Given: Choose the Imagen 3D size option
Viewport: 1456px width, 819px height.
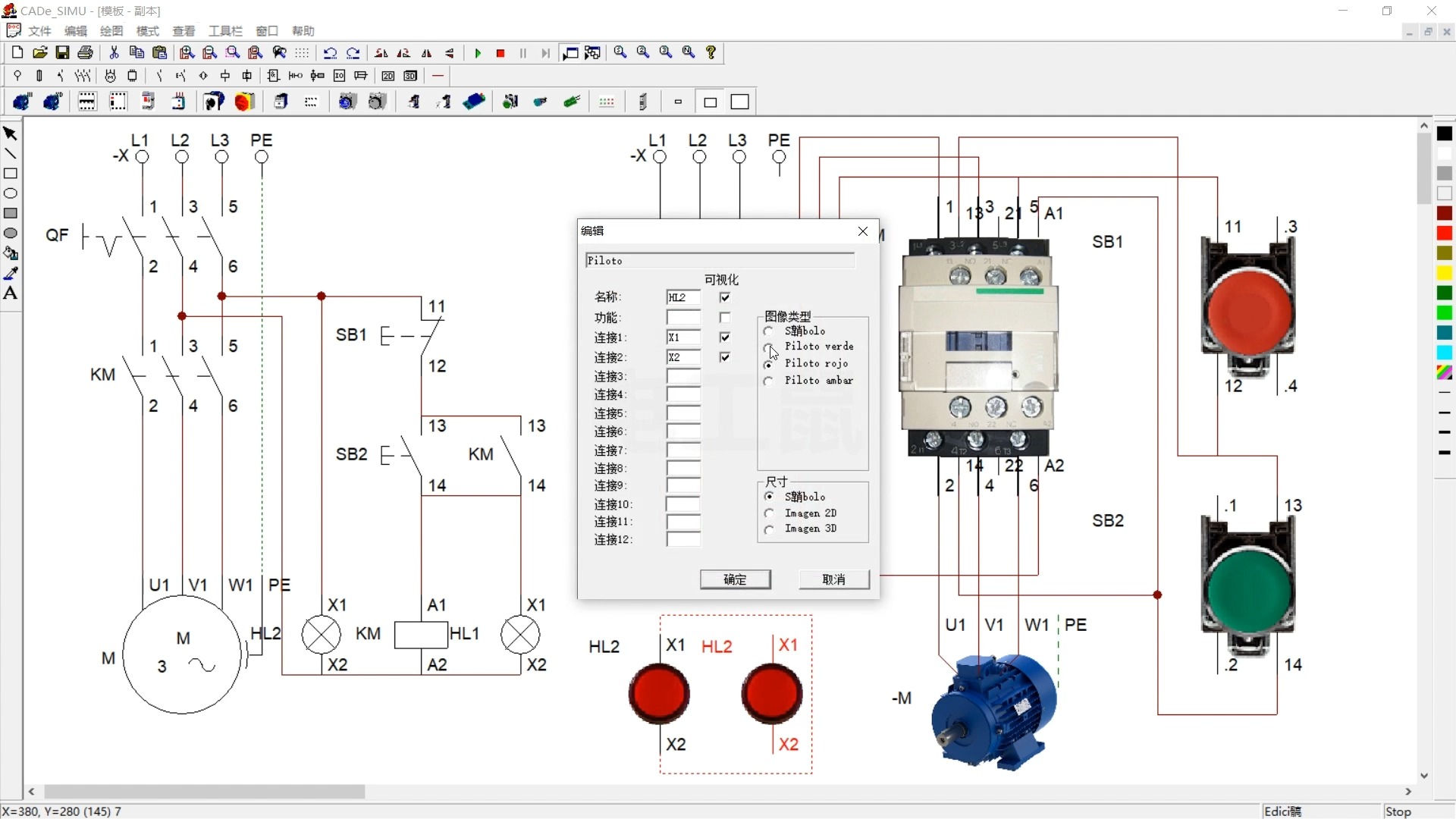Looking at the screenshot, I should click(769, 529).
